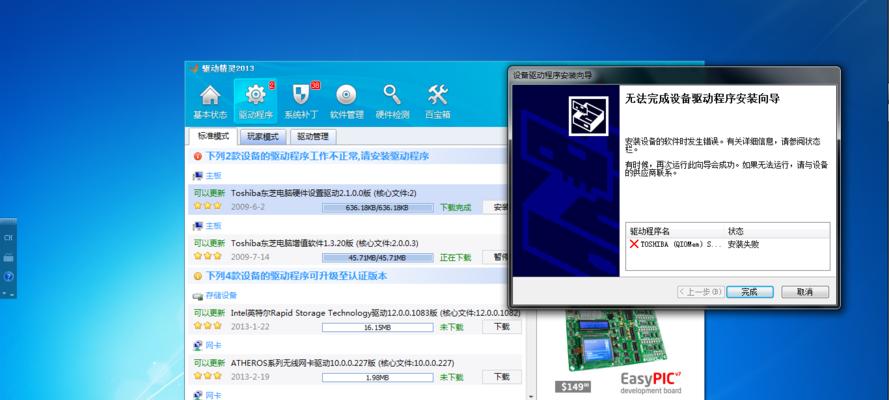Image resolution: width=889 pixels, height=400 pixels.
Task: Click the wizard device-install graphic icon
Action: (x=589, y=116)
